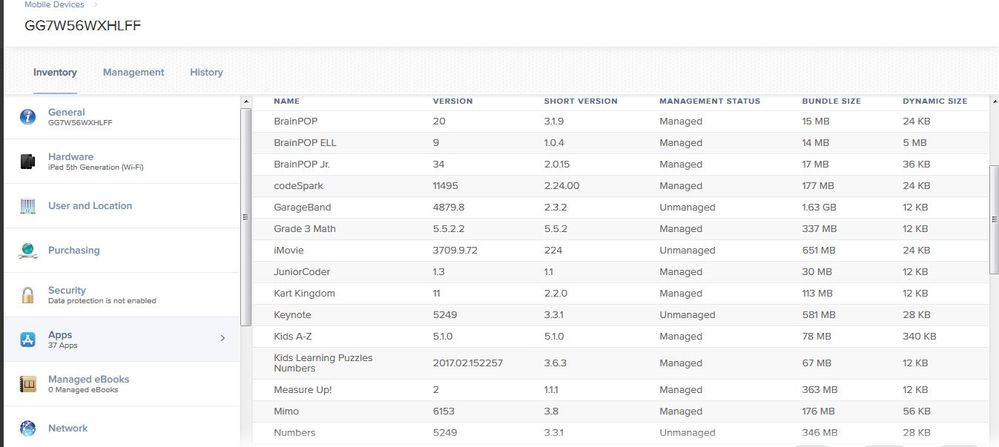Click the table scroll up arrow
Viewport: 999px width, 447px height.
pyautogui.click(x=995, y=101)
